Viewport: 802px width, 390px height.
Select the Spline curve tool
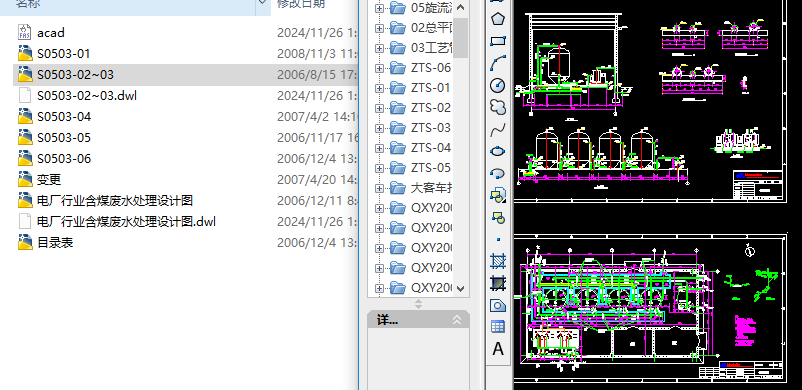coord(498,130)
